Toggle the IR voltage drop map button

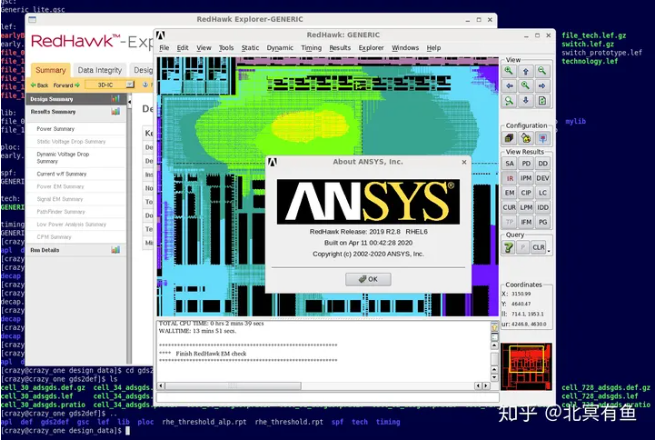(x=509, y=178)
